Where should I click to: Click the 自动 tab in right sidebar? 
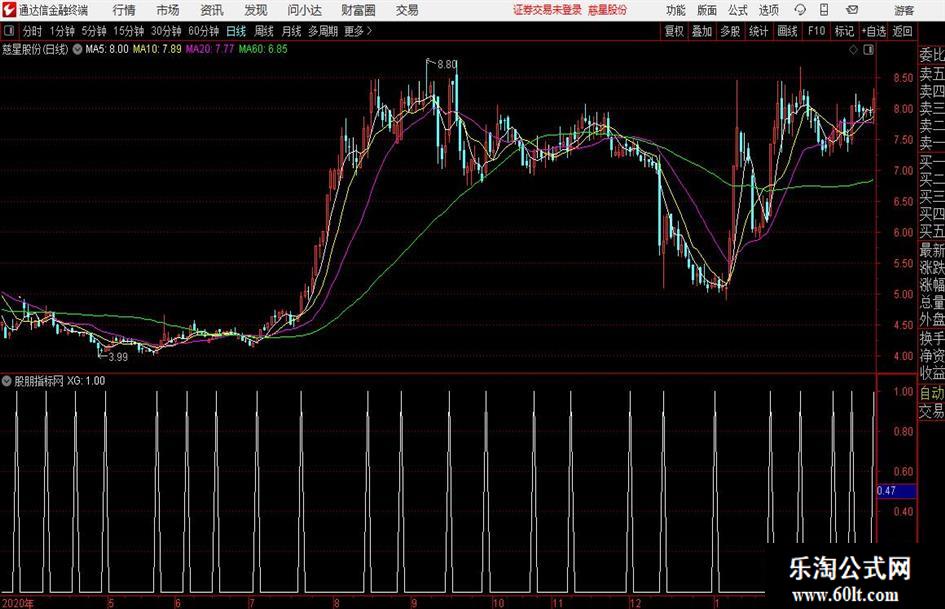coord(932,393)
